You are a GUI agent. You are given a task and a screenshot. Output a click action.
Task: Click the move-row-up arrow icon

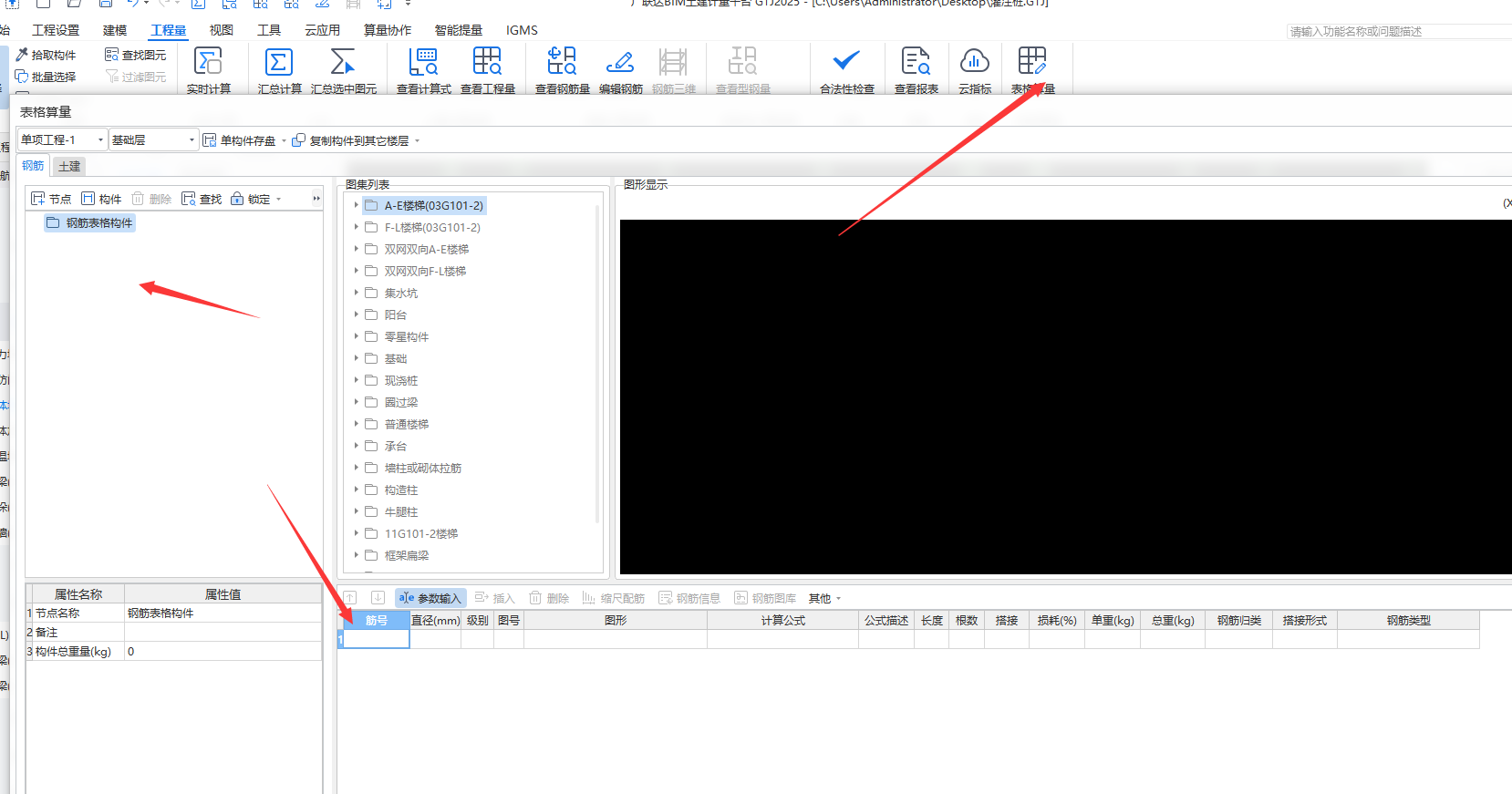(x=350, y=598)
